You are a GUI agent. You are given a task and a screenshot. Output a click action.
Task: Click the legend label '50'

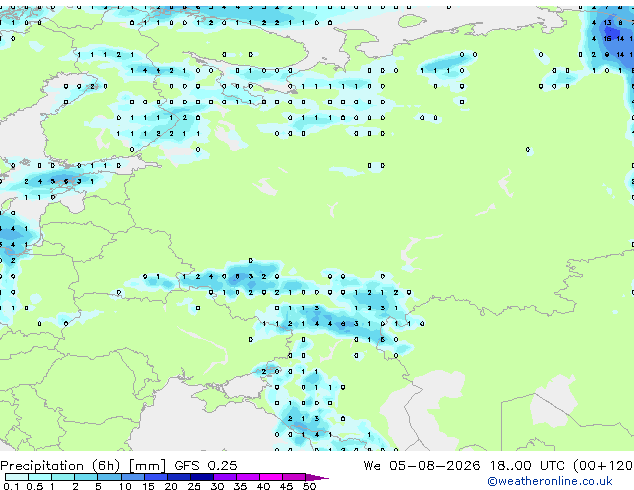(310, 486)
